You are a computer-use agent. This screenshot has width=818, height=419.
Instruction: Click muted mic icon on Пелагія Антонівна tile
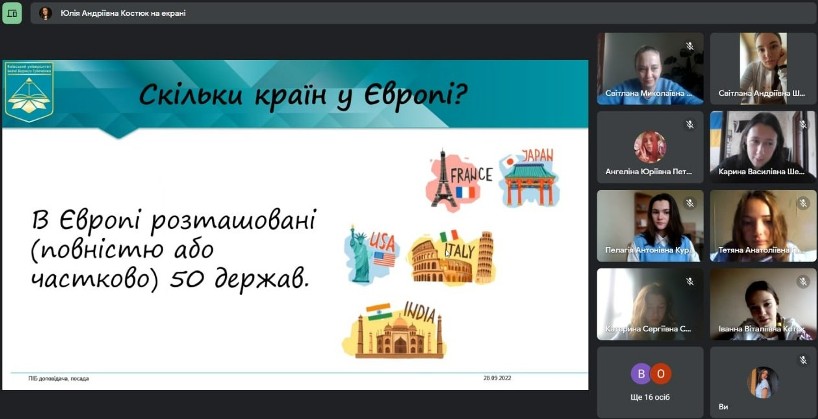pos(689,203)
